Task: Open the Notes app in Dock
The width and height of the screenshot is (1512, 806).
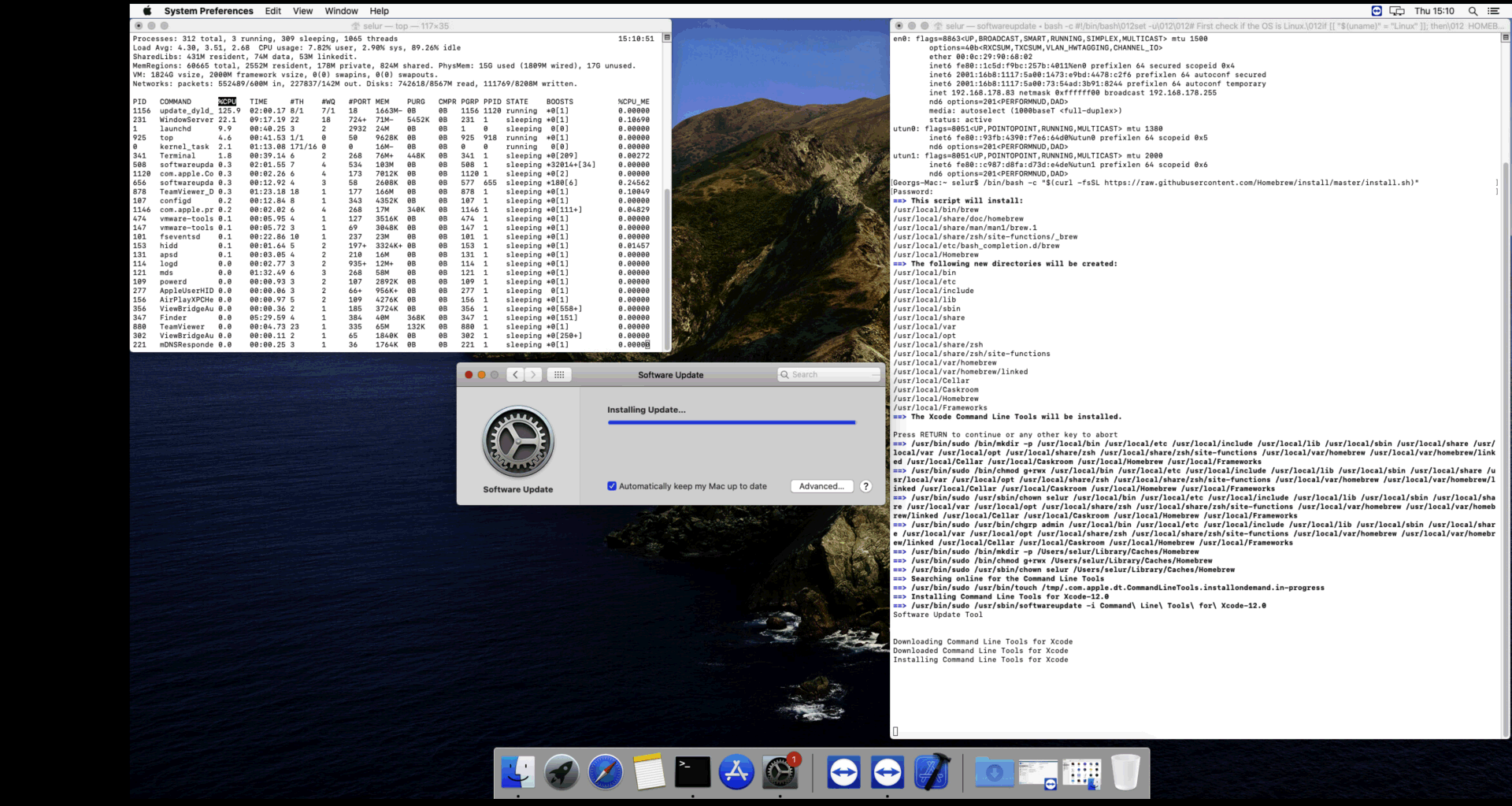Action: (649, 772)
